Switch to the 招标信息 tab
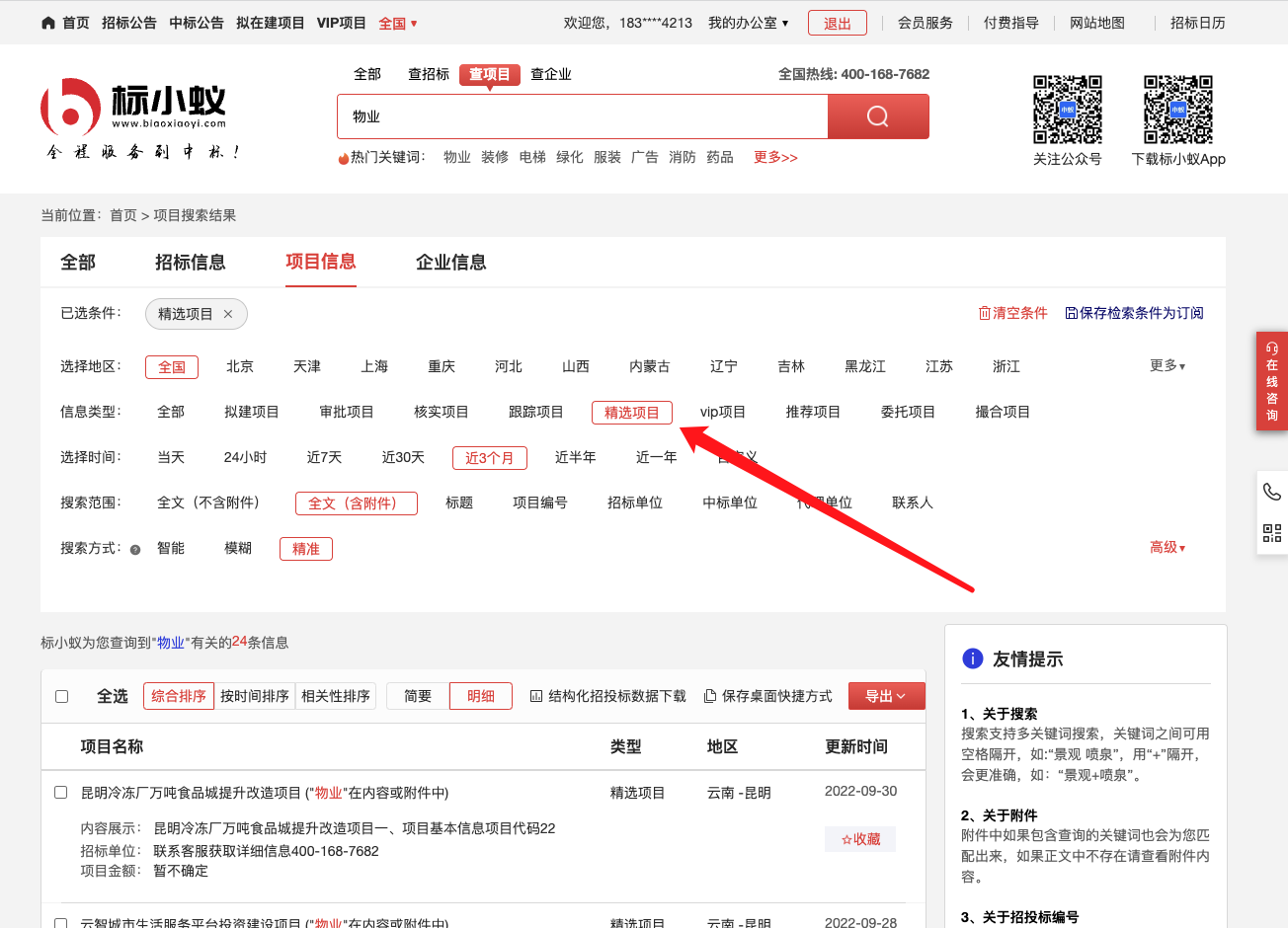 click(x=190, y=262)
